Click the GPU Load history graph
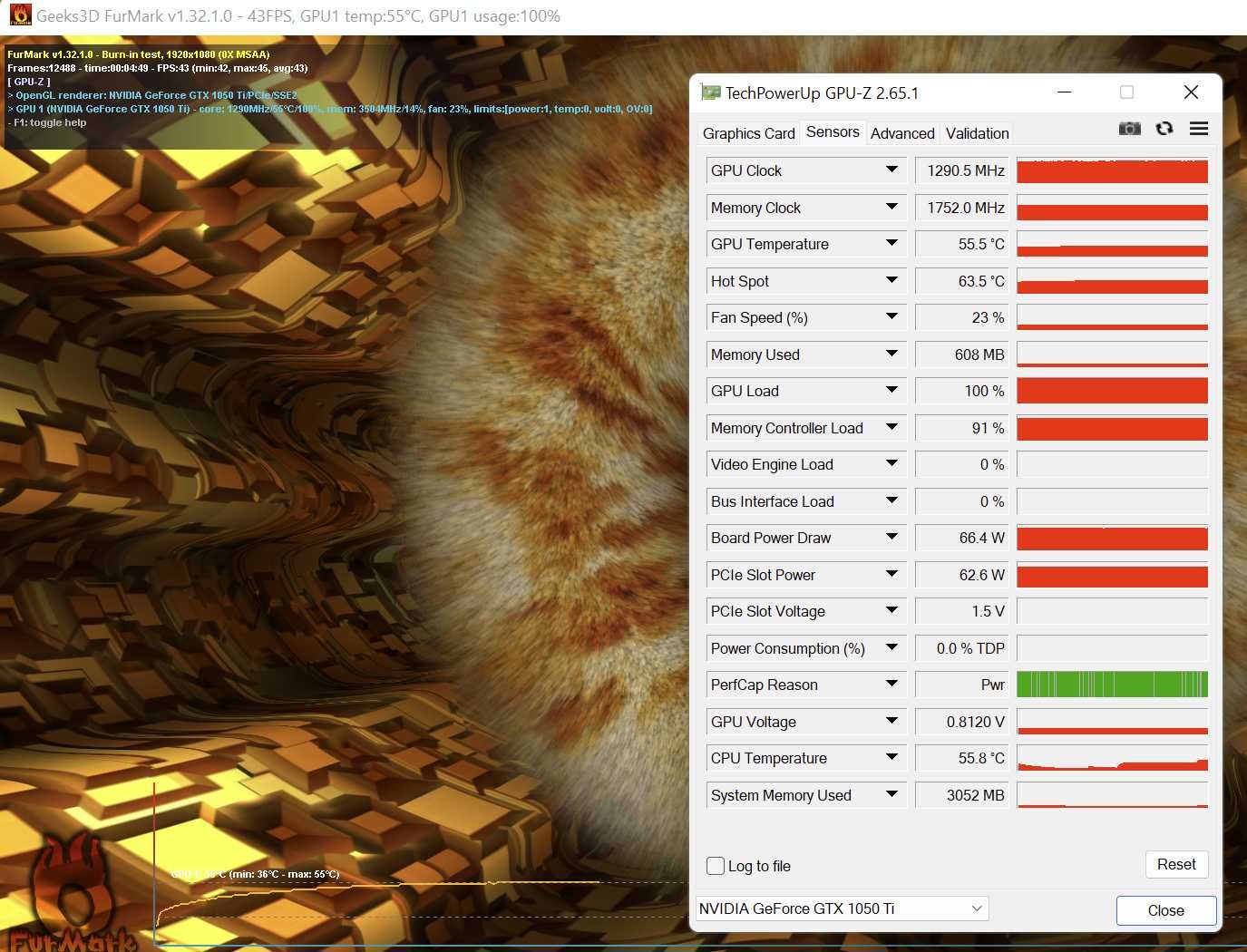The height and width of the screenshot is (952, 1247). click(x=1112, y=391)
